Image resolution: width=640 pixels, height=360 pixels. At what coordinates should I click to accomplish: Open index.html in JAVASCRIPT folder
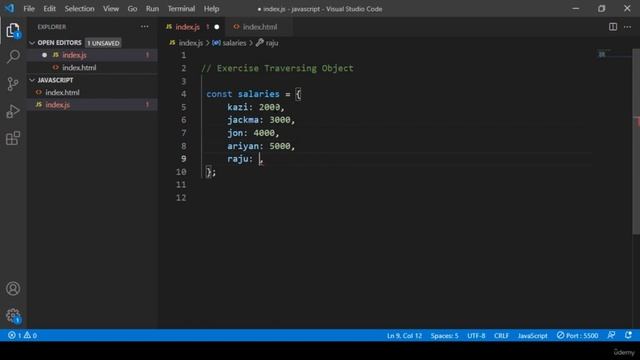92,92
